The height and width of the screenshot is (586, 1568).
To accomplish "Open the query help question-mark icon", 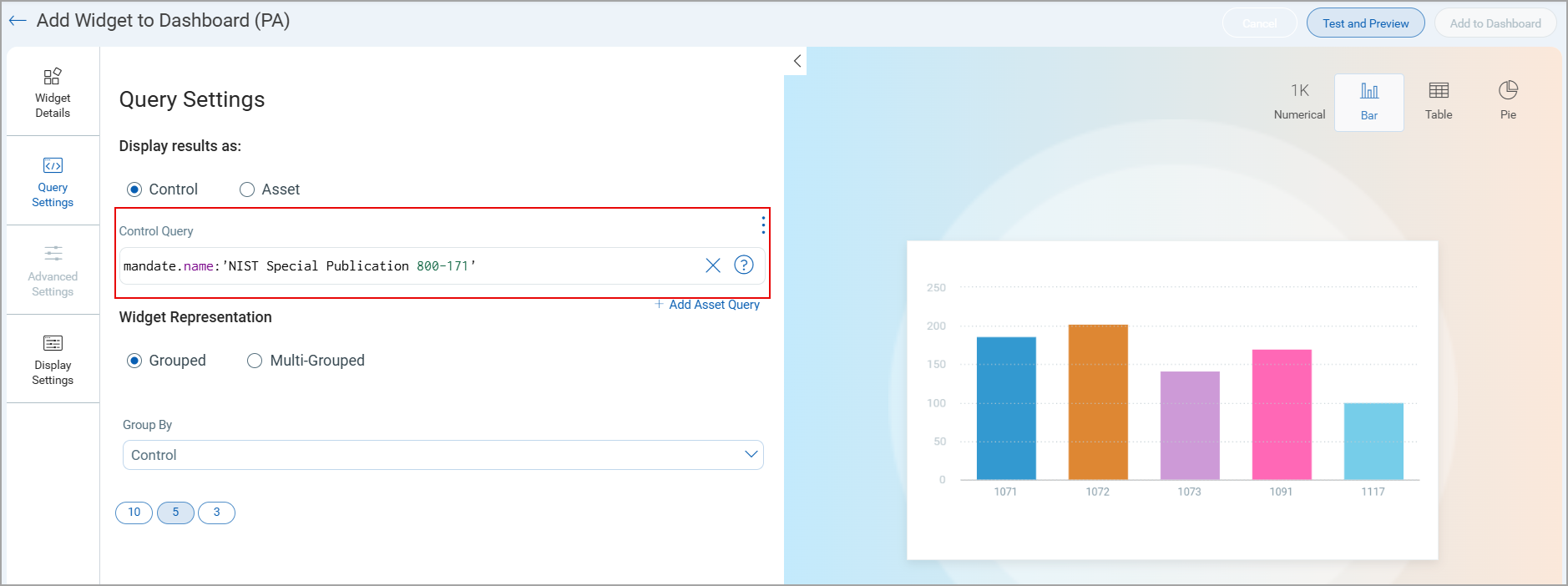I will coord(744,265).
